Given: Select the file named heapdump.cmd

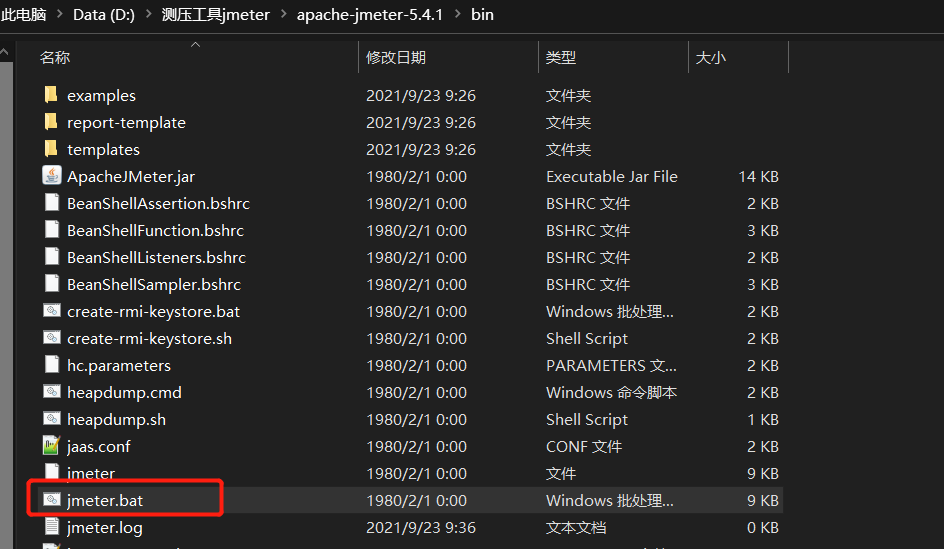Looking at the screenshot, I should click(x=124, y=392).
